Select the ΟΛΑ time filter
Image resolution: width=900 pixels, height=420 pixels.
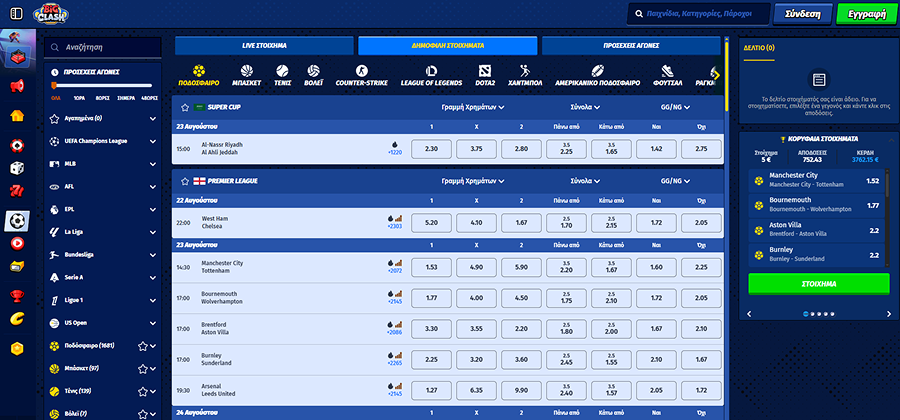point(55,98)
